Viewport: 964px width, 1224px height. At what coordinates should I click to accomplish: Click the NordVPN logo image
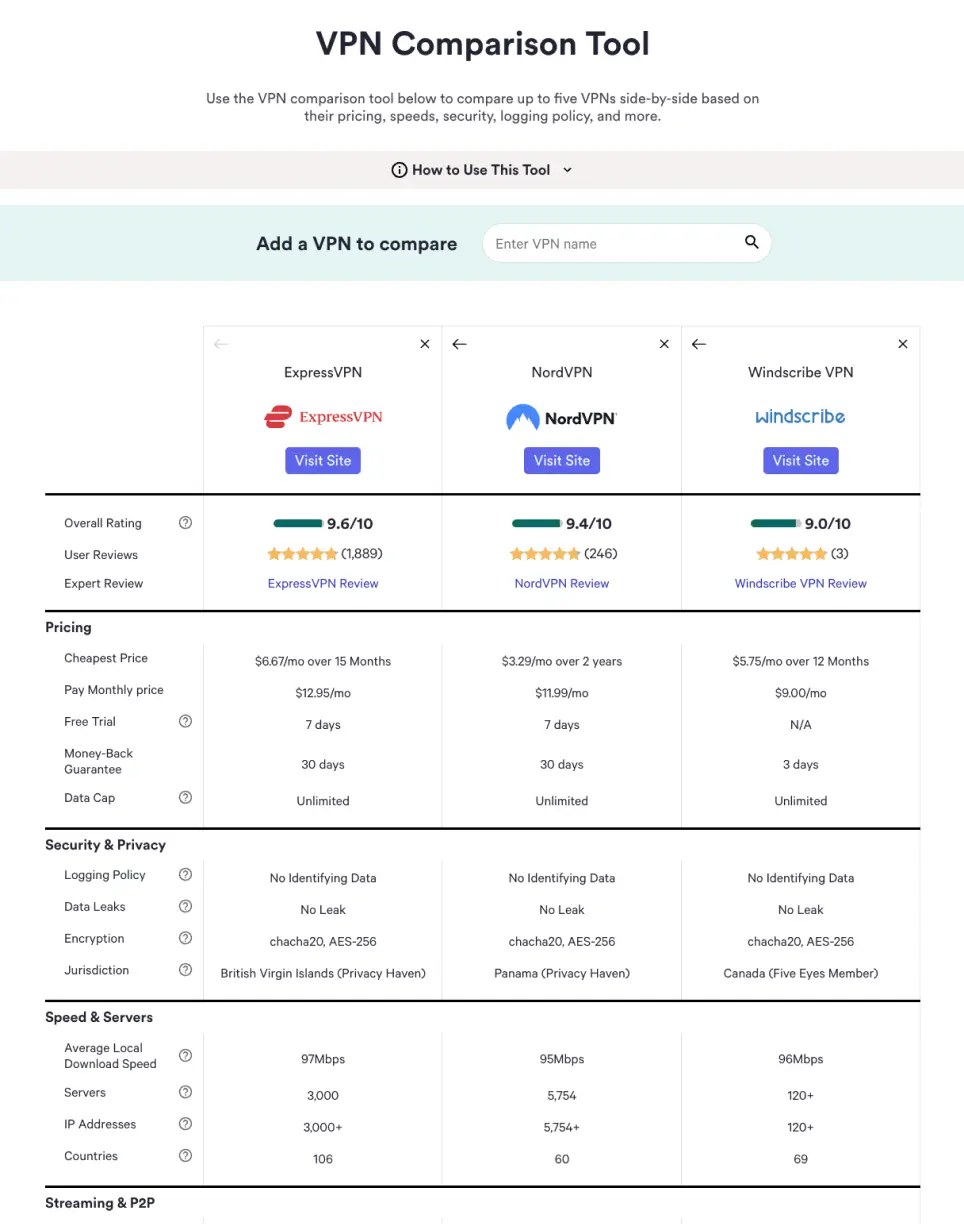[562, 418]
